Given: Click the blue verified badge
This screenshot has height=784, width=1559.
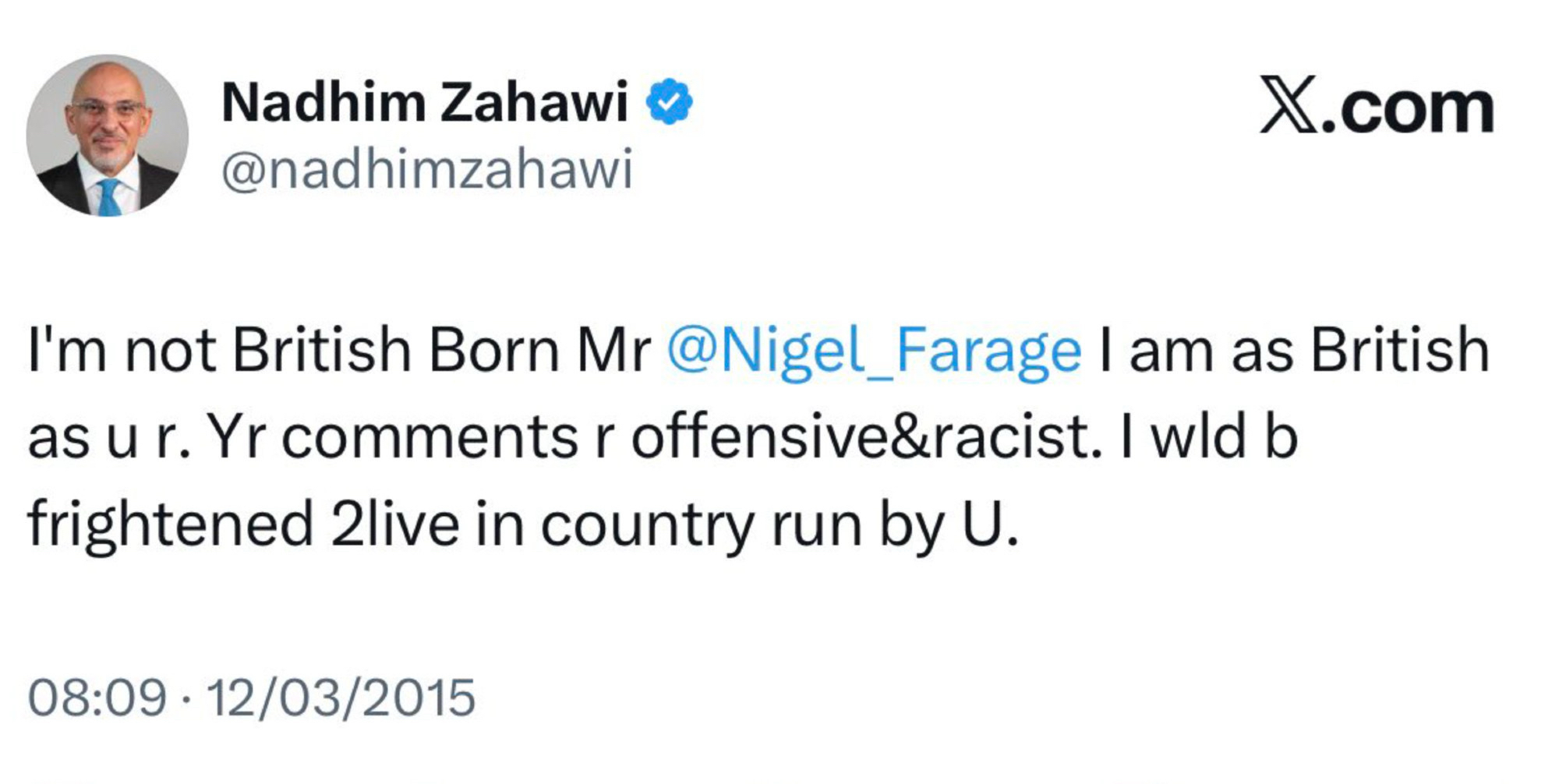Looking at the screenshot, I should pos(670,101).
